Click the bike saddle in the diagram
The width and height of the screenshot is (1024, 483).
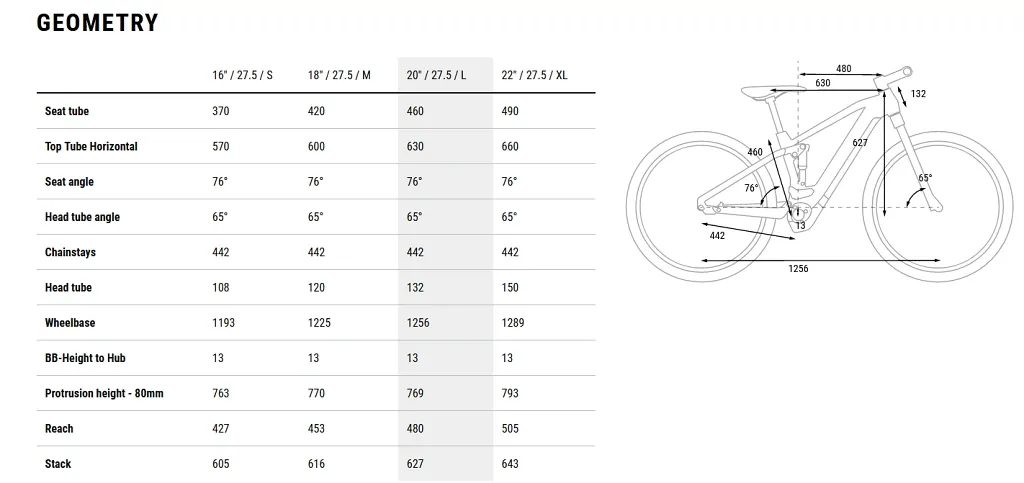pyautogui.click(x=761, y=92)
